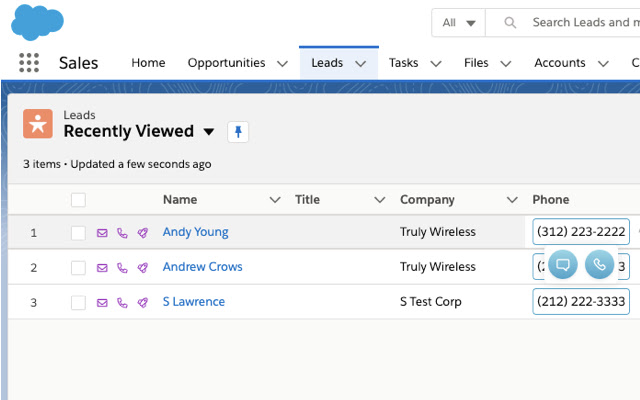Switch to the Accounts tab
640x400 pixels.
coord(559,63)
